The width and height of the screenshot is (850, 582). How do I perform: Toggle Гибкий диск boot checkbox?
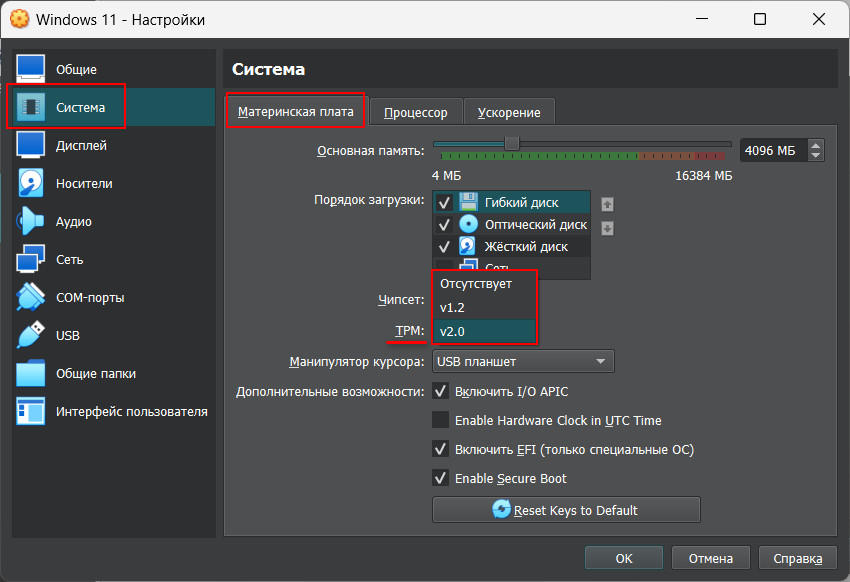(x=445, y=203)
